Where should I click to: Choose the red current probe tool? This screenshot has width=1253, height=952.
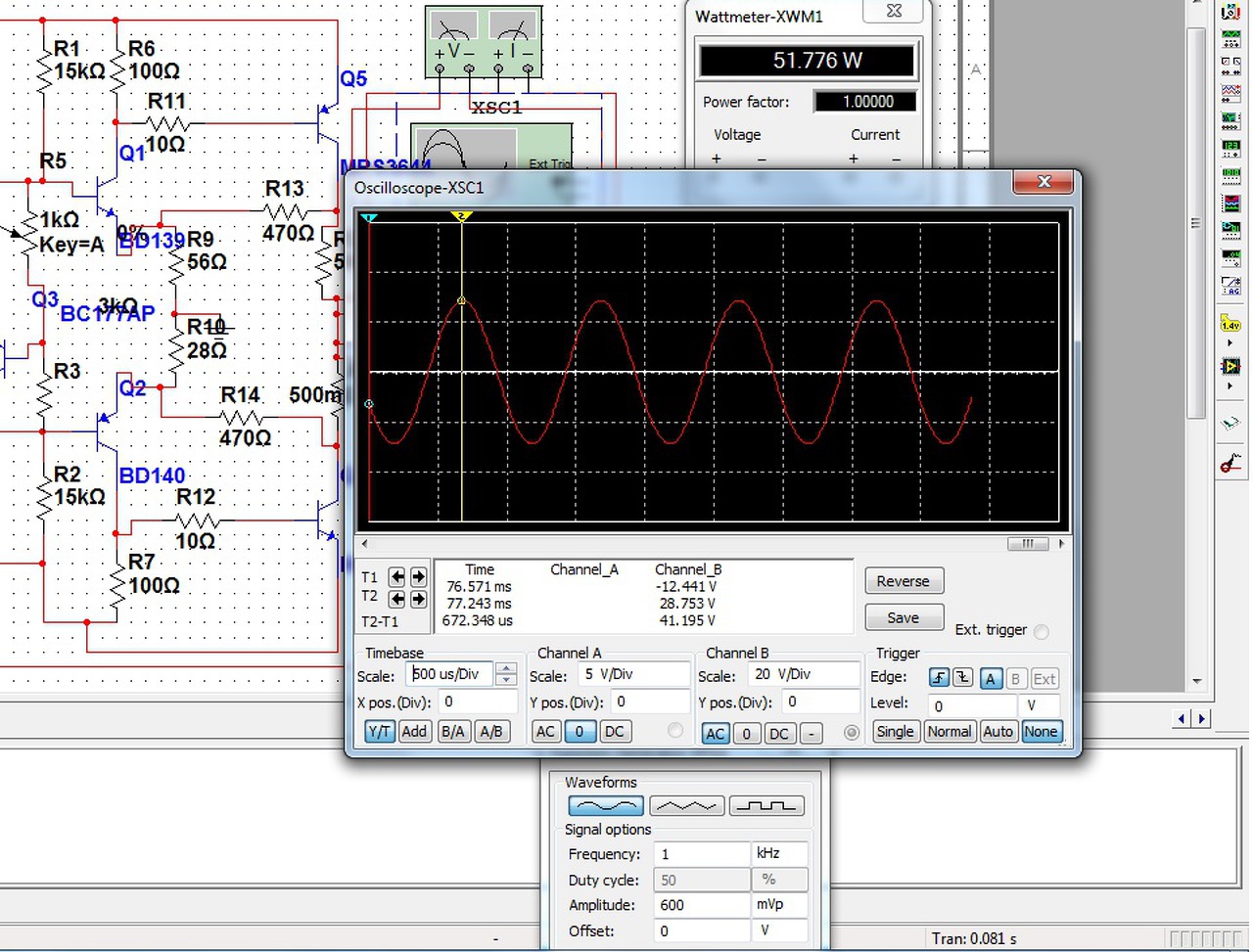1230,464
